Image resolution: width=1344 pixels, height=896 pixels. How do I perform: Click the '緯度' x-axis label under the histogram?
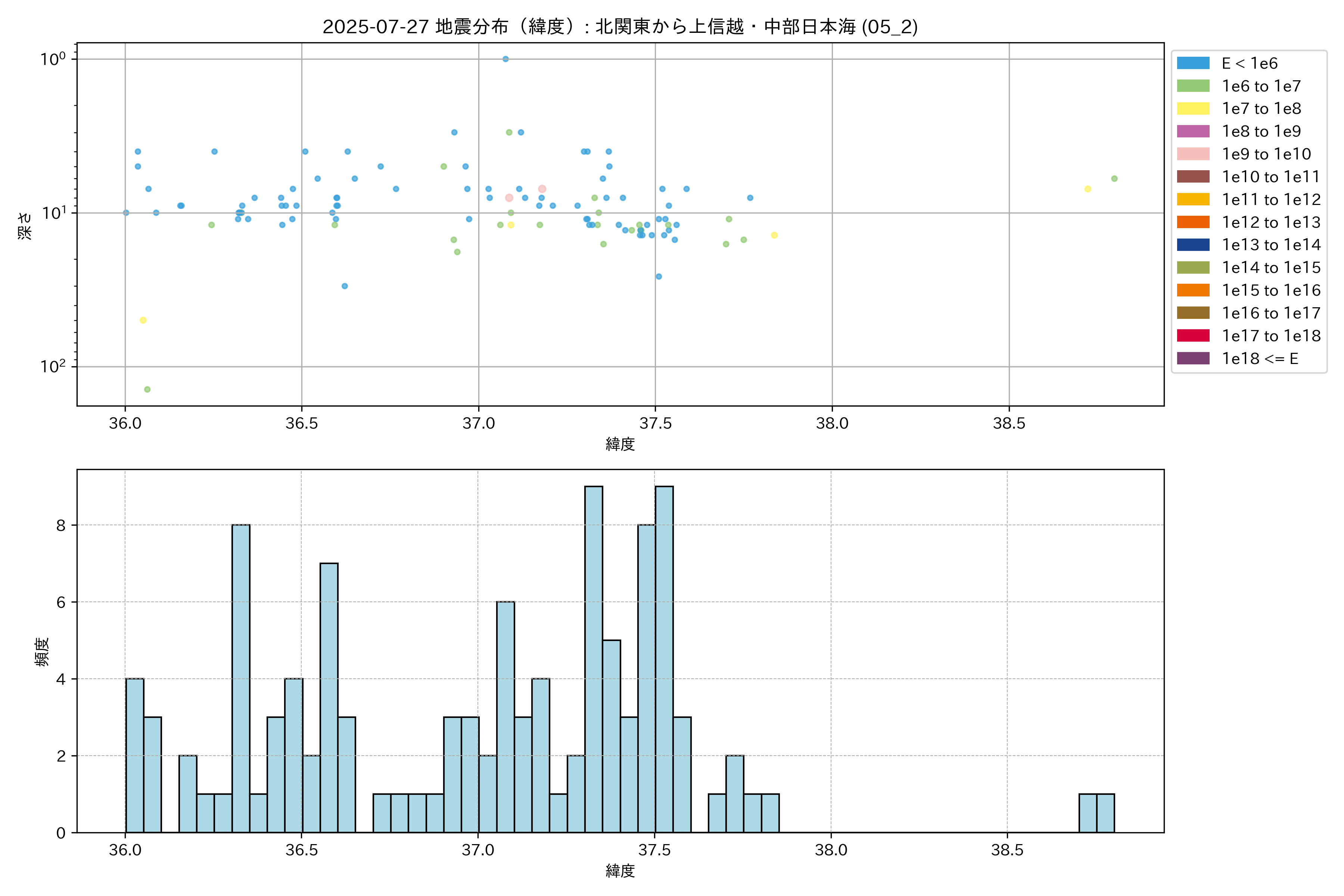(x=620, y=871)
